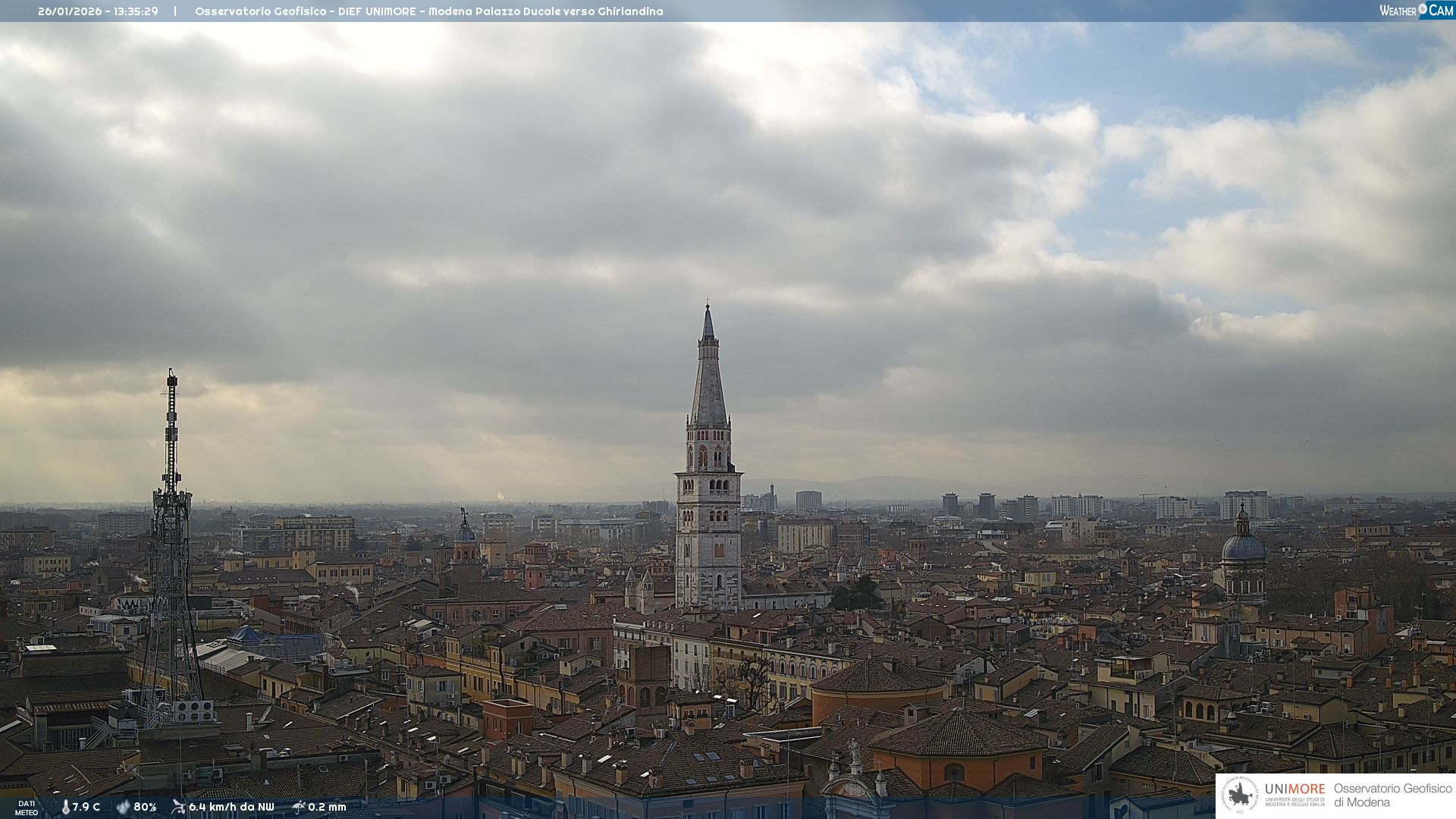This screenshot has width=1456, height=819.
Task: Click the wind vane icon
Action: (x=178, y=807)
